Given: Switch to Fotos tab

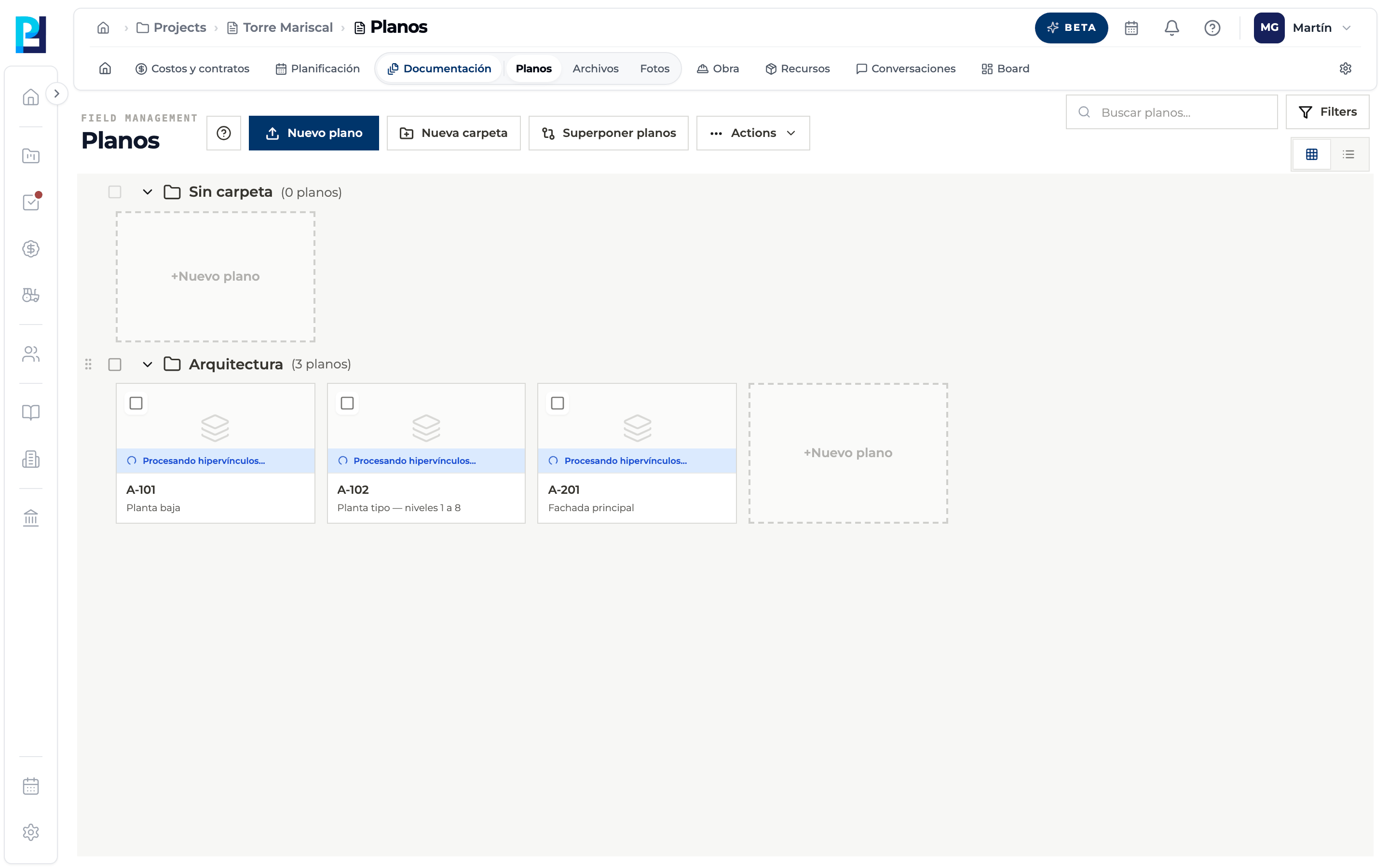Looking at the screenshot, I should 654,68.
